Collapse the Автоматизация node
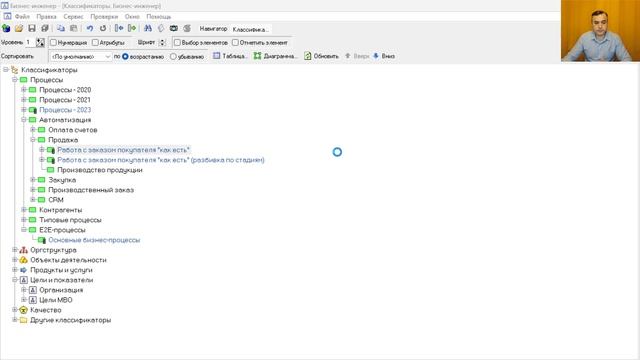Image resolution: width=640 pixels, height=360 pixels. pyautogui.click(x=24, y=120)
